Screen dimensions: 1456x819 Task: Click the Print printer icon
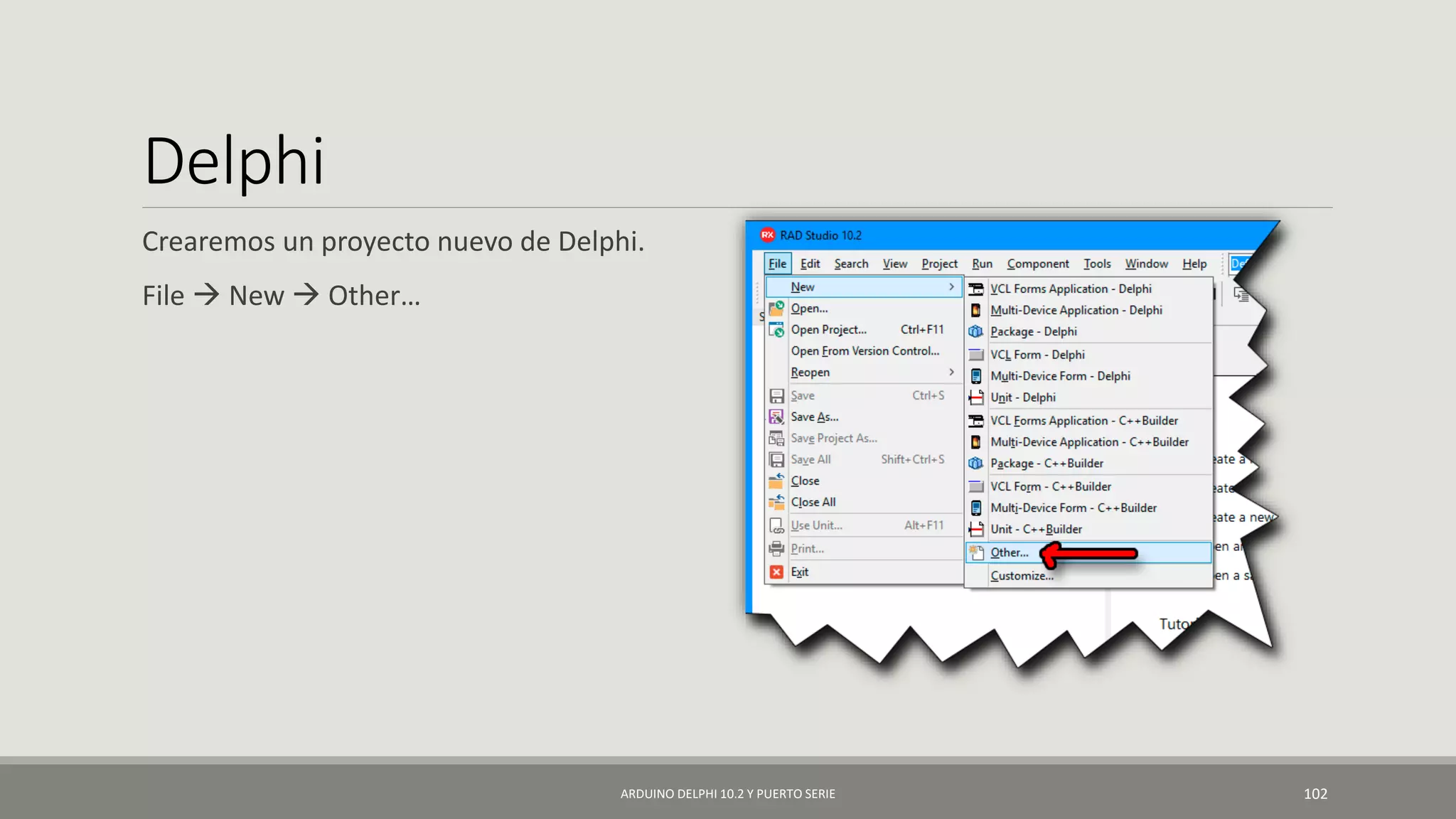776,549
